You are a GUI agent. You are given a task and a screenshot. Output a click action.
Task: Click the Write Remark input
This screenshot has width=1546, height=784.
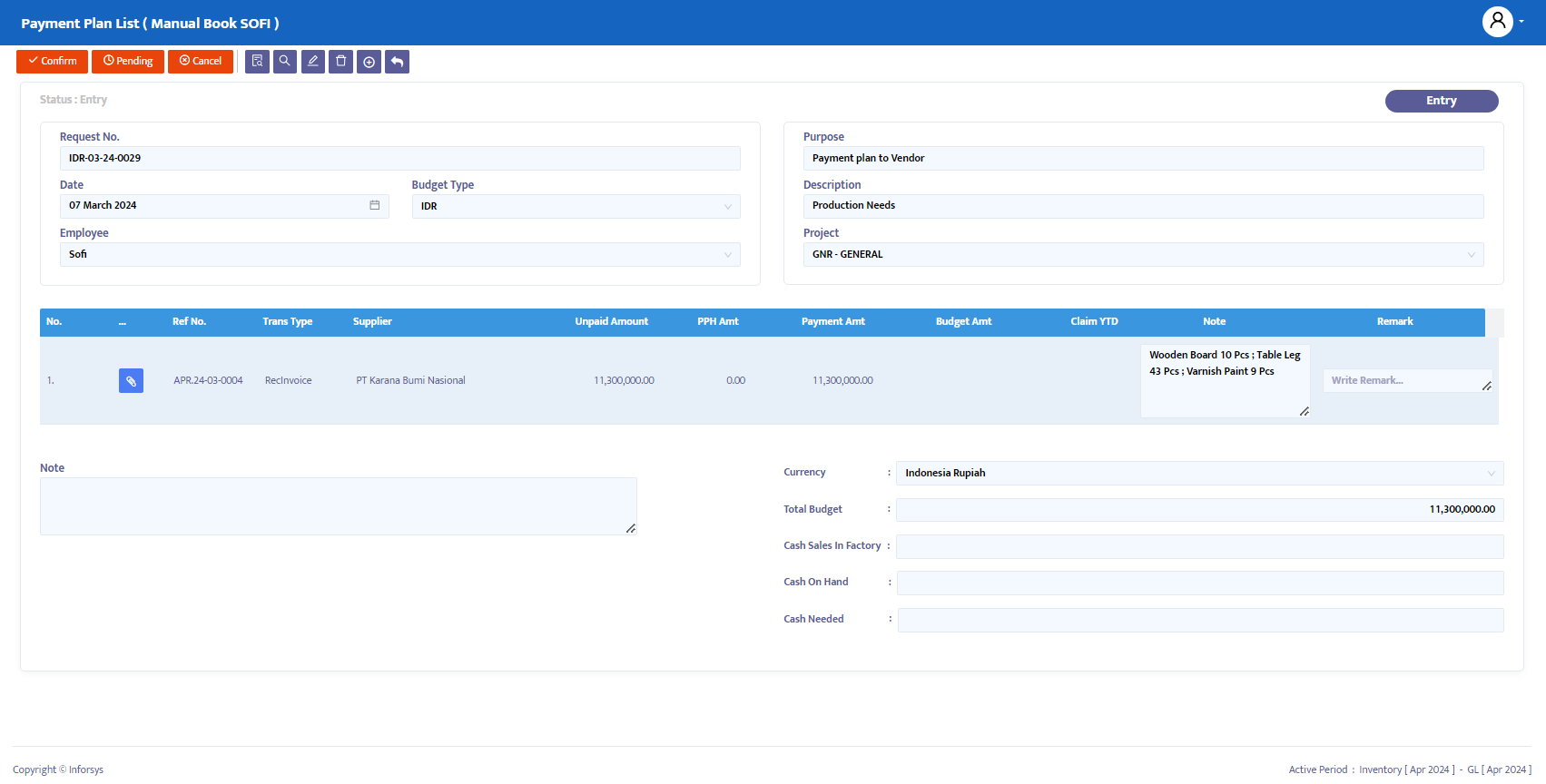pyautogui.click(x=1407, y=380)
